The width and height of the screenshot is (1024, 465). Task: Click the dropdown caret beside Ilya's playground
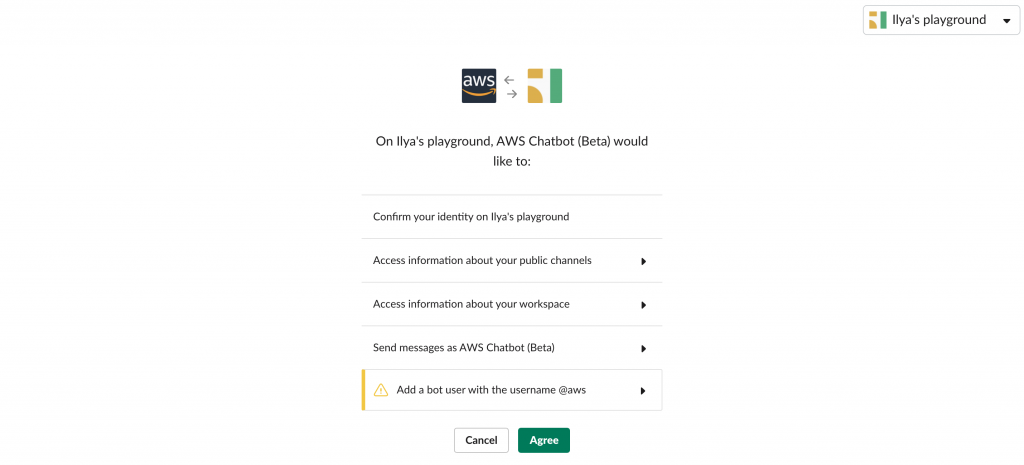coord(1006,21)
